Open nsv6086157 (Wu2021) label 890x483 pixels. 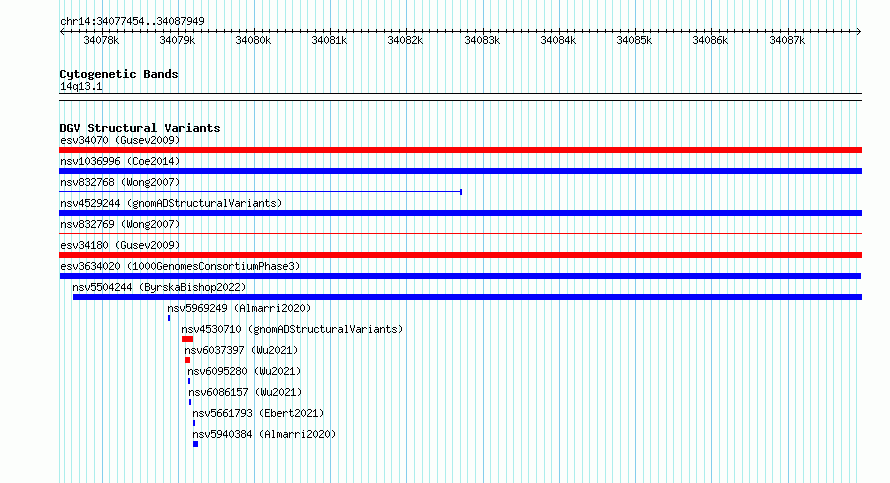point(245,392)
